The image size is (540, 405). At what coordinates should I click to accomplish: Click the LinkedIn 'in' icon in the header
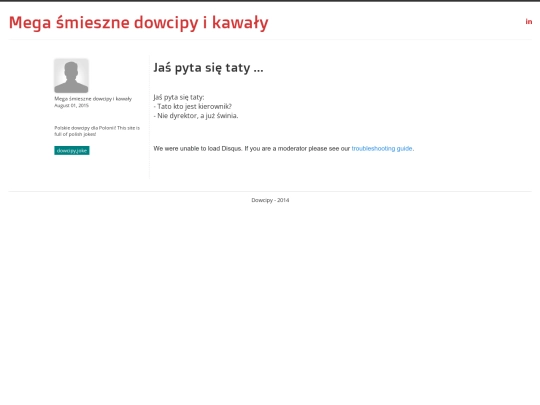click(x=529, y=22)
